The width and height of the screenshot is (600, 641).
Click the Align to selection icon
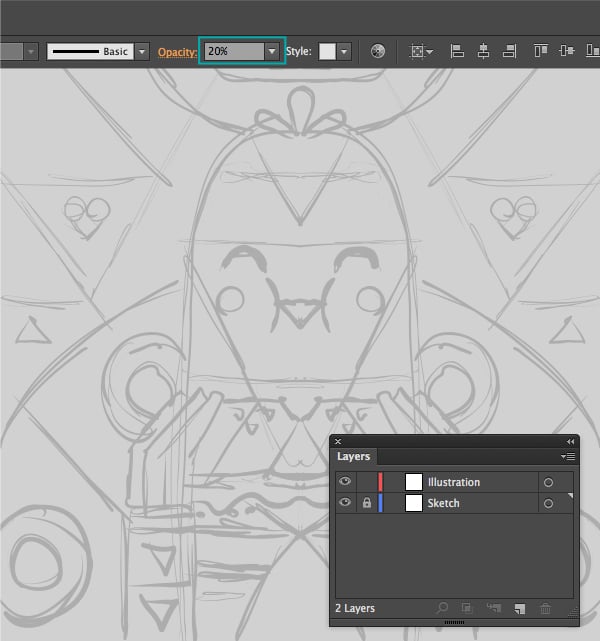421,51
